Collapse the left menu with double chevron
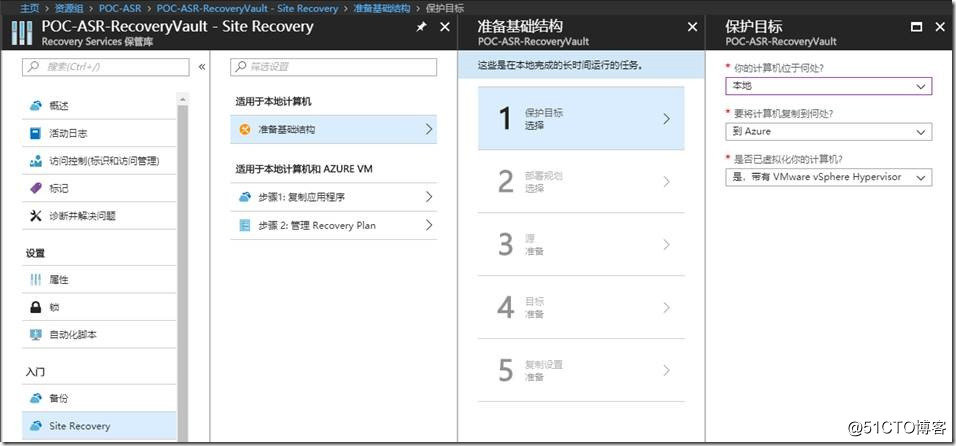 pyautogui.click(x=202, y=67)
